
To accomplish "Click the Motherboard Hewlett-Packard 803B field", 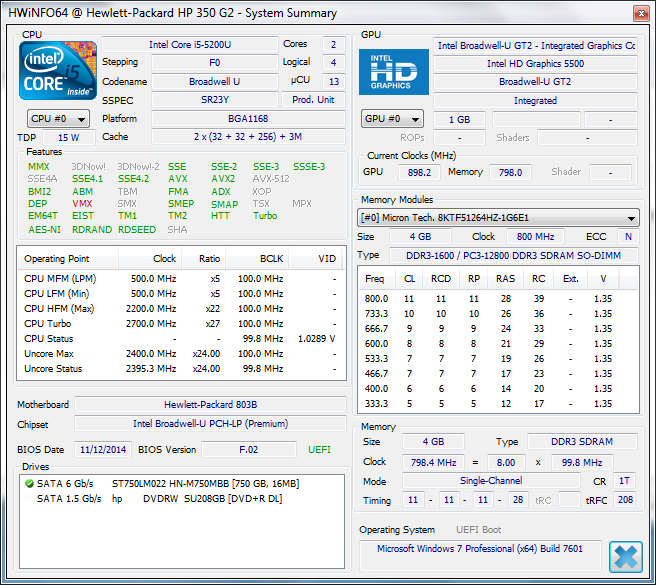I will [x=210, y=405].
